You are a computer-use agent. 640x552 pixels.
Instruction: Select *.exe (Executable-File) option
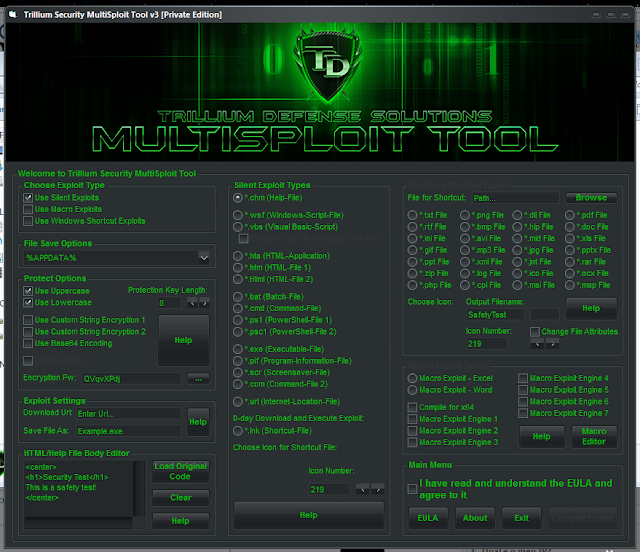pos(238,349)
